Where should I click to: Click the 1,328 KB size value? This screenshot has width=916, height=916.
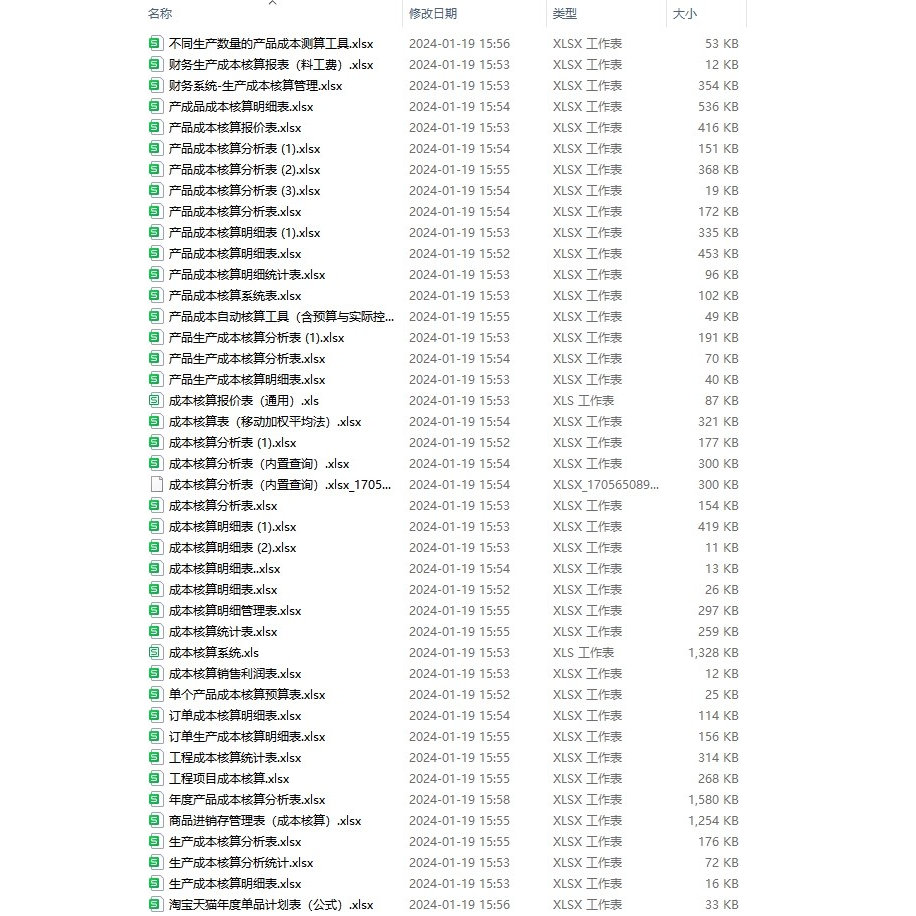[713, 653]
